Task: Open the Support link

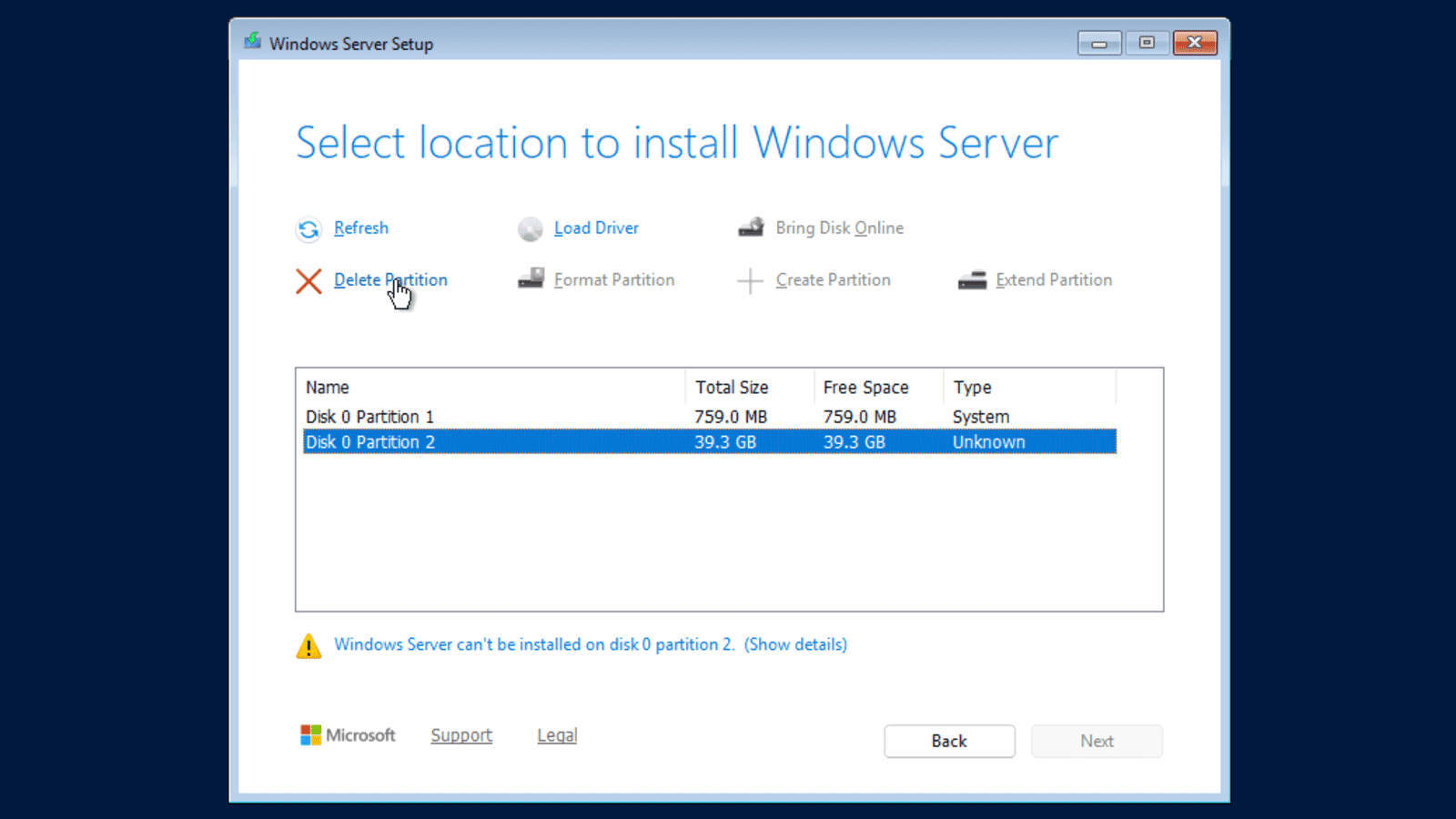Action: point(461,735)
